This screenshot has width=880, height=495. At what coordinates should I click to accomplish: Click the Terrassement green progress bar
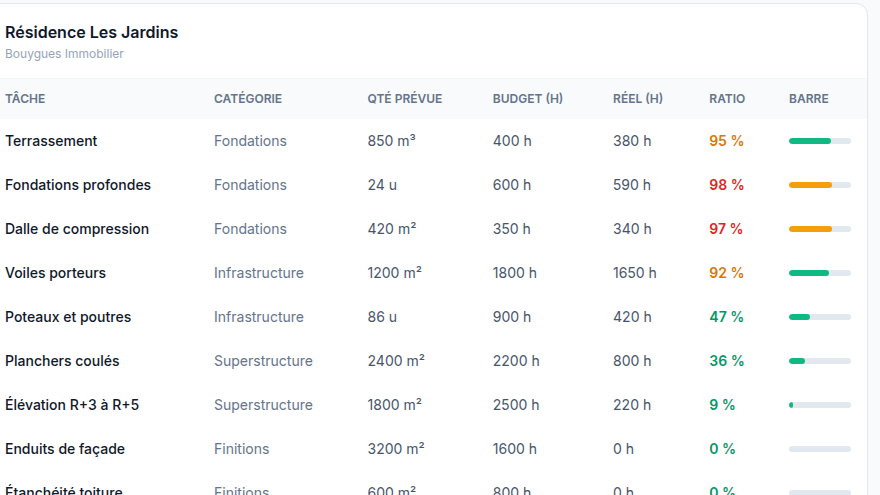pyautogui.click(x=820, y=141)
